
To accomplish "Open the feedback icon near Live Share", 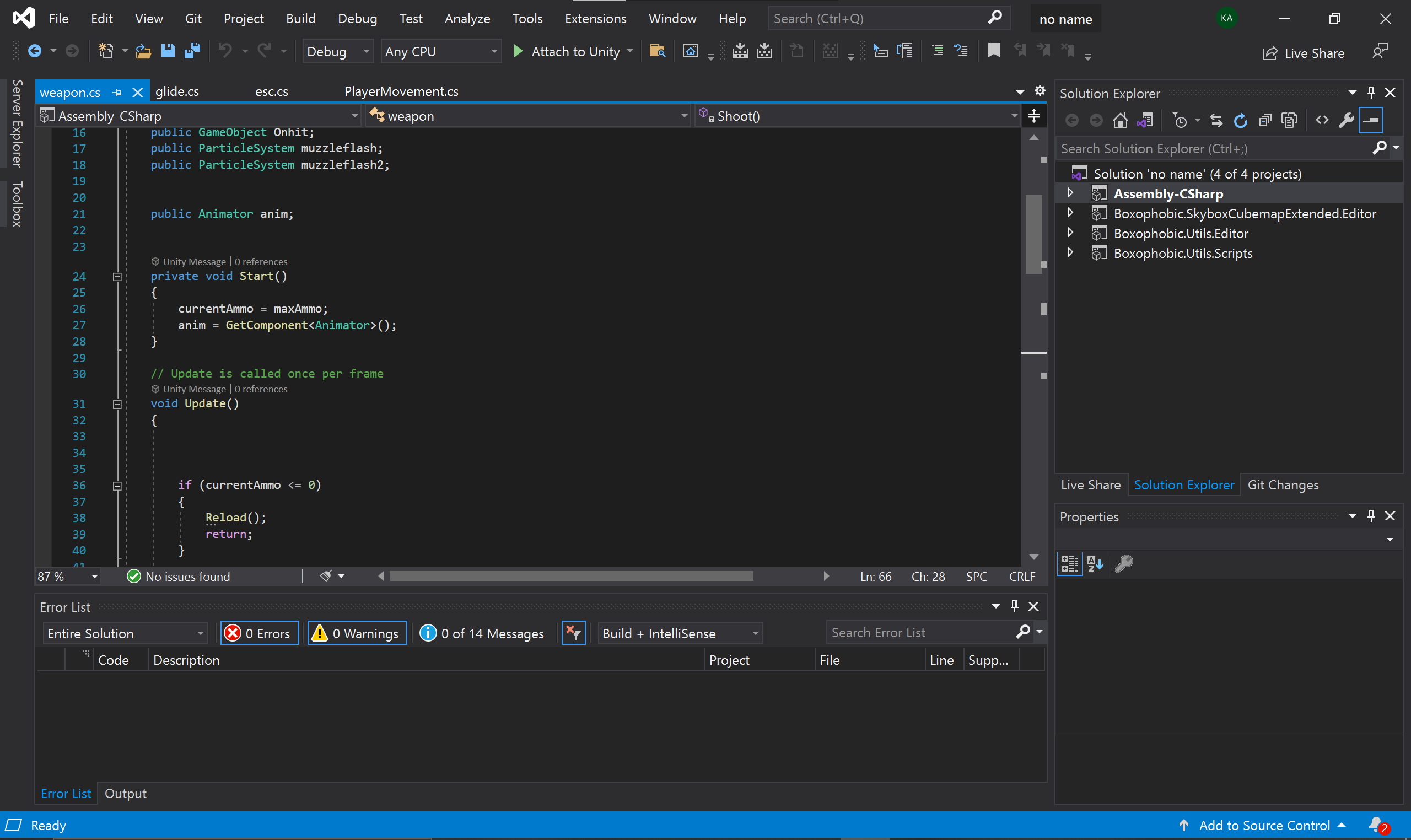I will click(x=1380, y=51).
